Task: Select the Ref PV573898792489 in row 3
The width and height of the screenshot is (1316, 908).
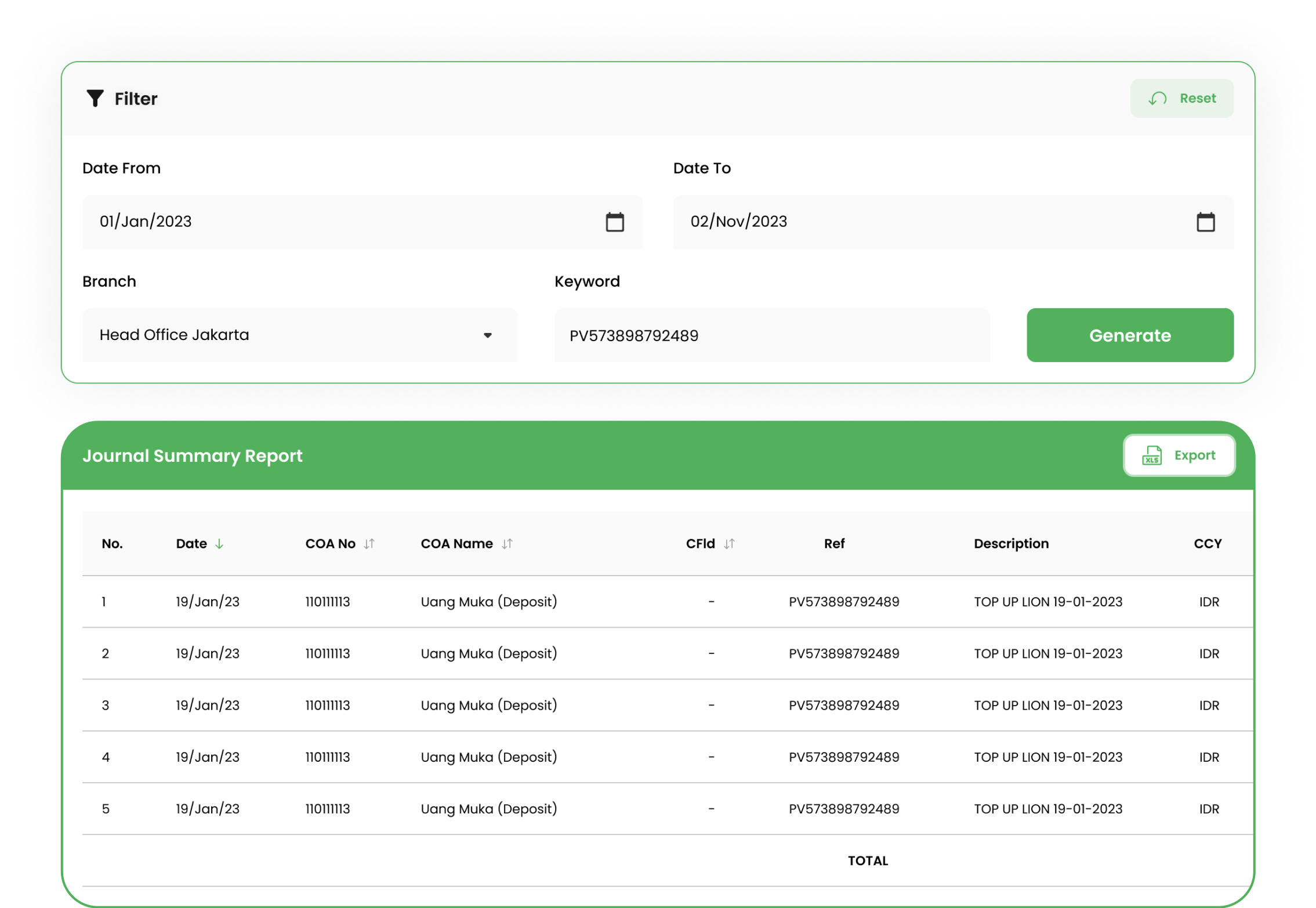Action: coord(843,705)
